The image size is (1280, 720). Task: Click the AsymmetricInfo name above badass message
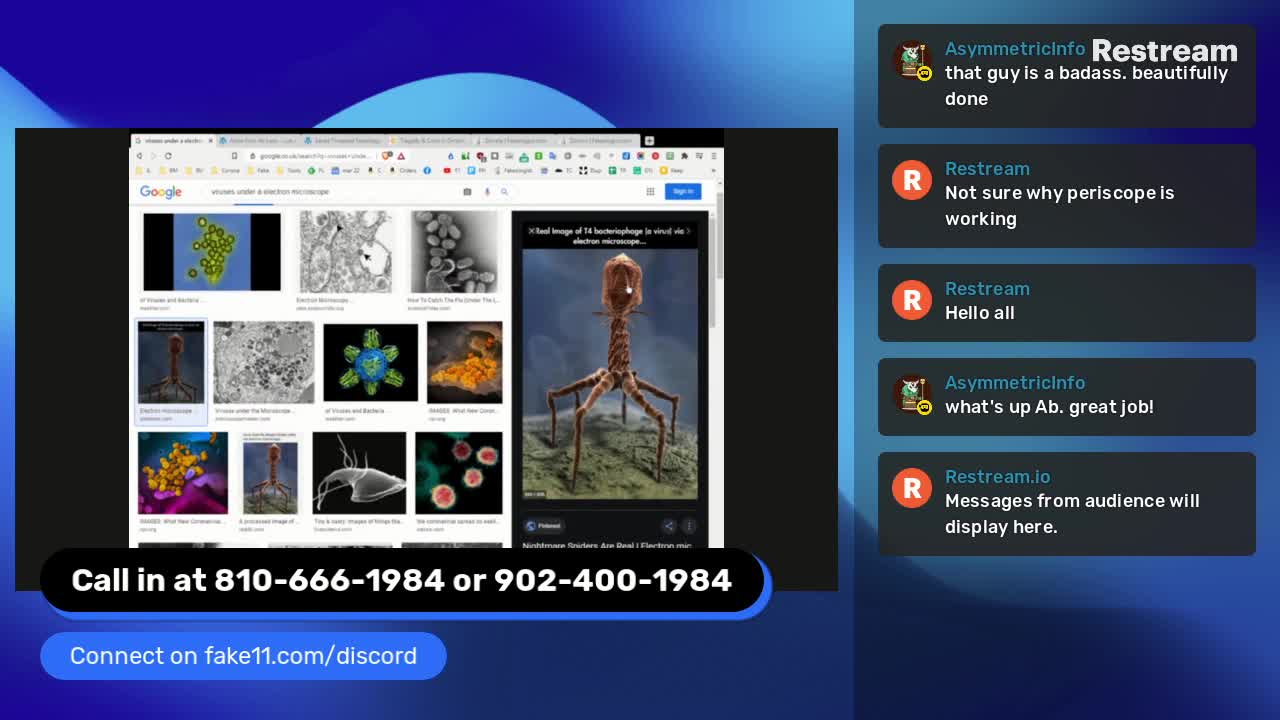(1015, 49)
